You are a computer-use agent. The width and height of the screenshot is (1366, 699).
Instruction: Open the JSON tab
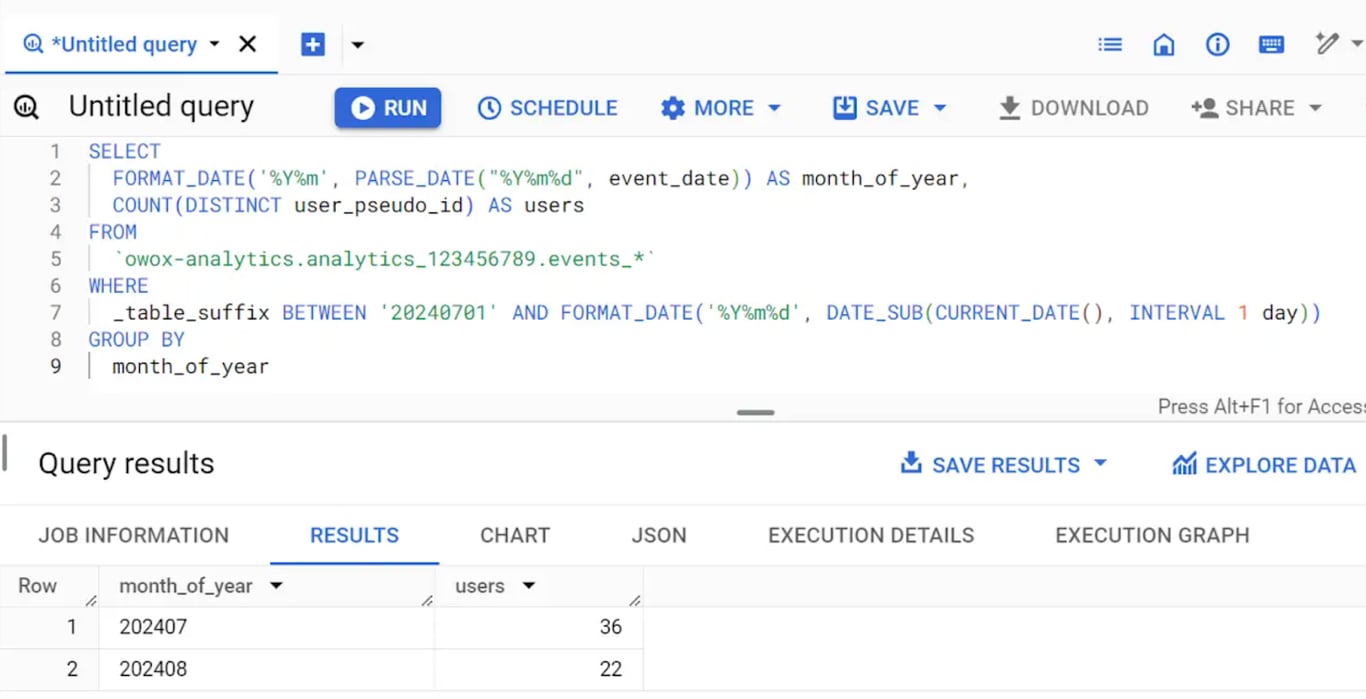[659, 535]
